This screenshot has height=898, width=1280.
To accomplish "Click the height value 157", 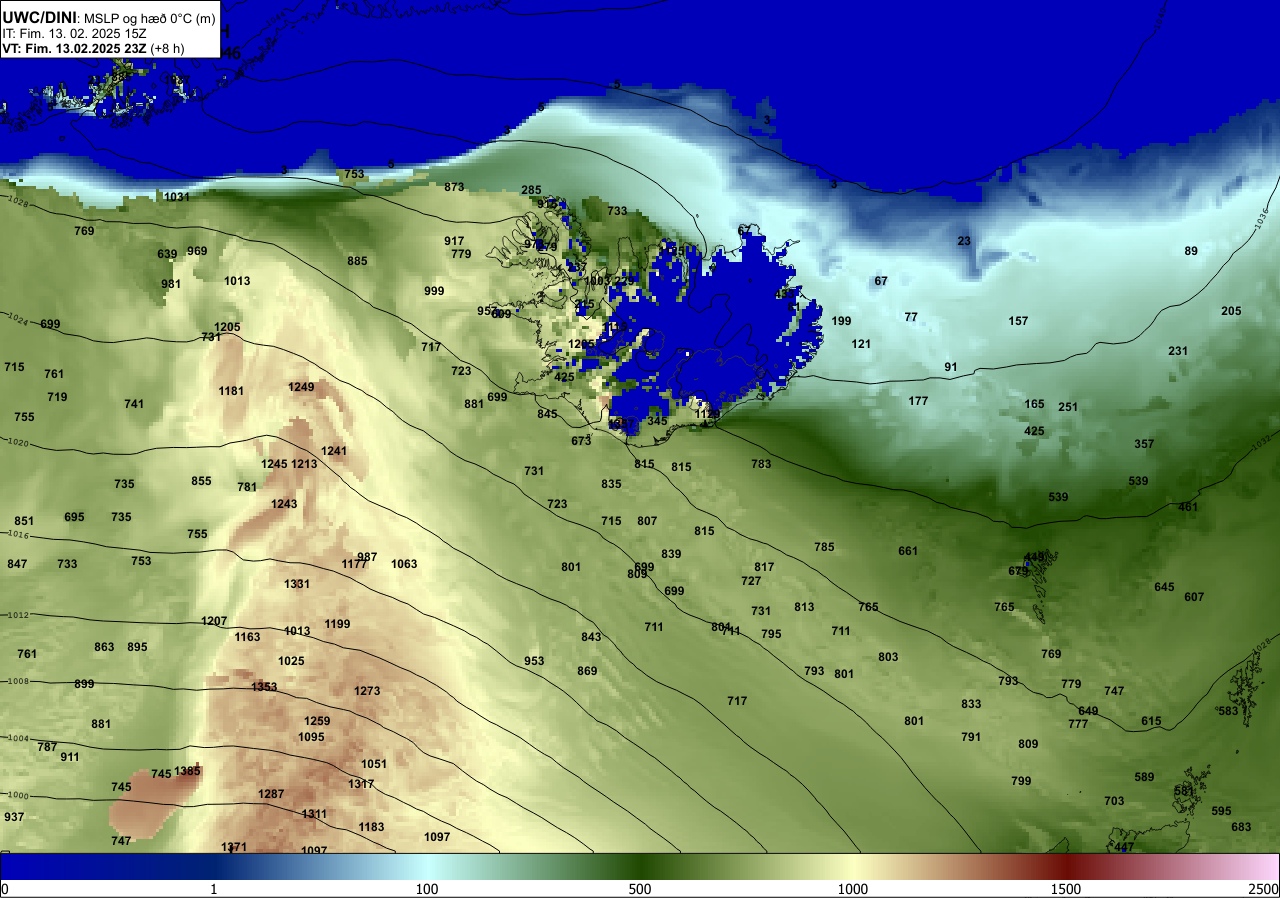I will pos(1018,321).
